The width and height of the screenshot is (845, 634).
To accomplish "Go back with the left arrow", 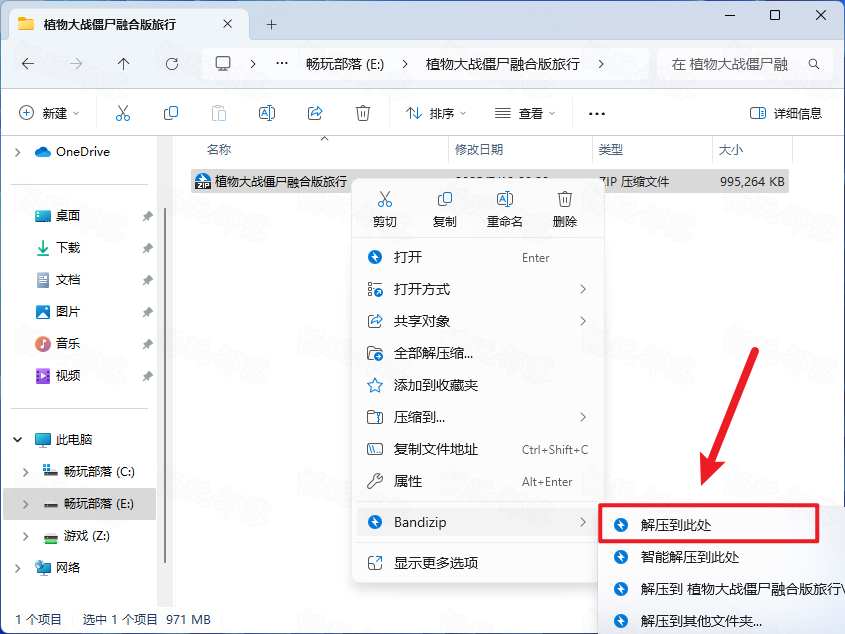I will point(28,64).
